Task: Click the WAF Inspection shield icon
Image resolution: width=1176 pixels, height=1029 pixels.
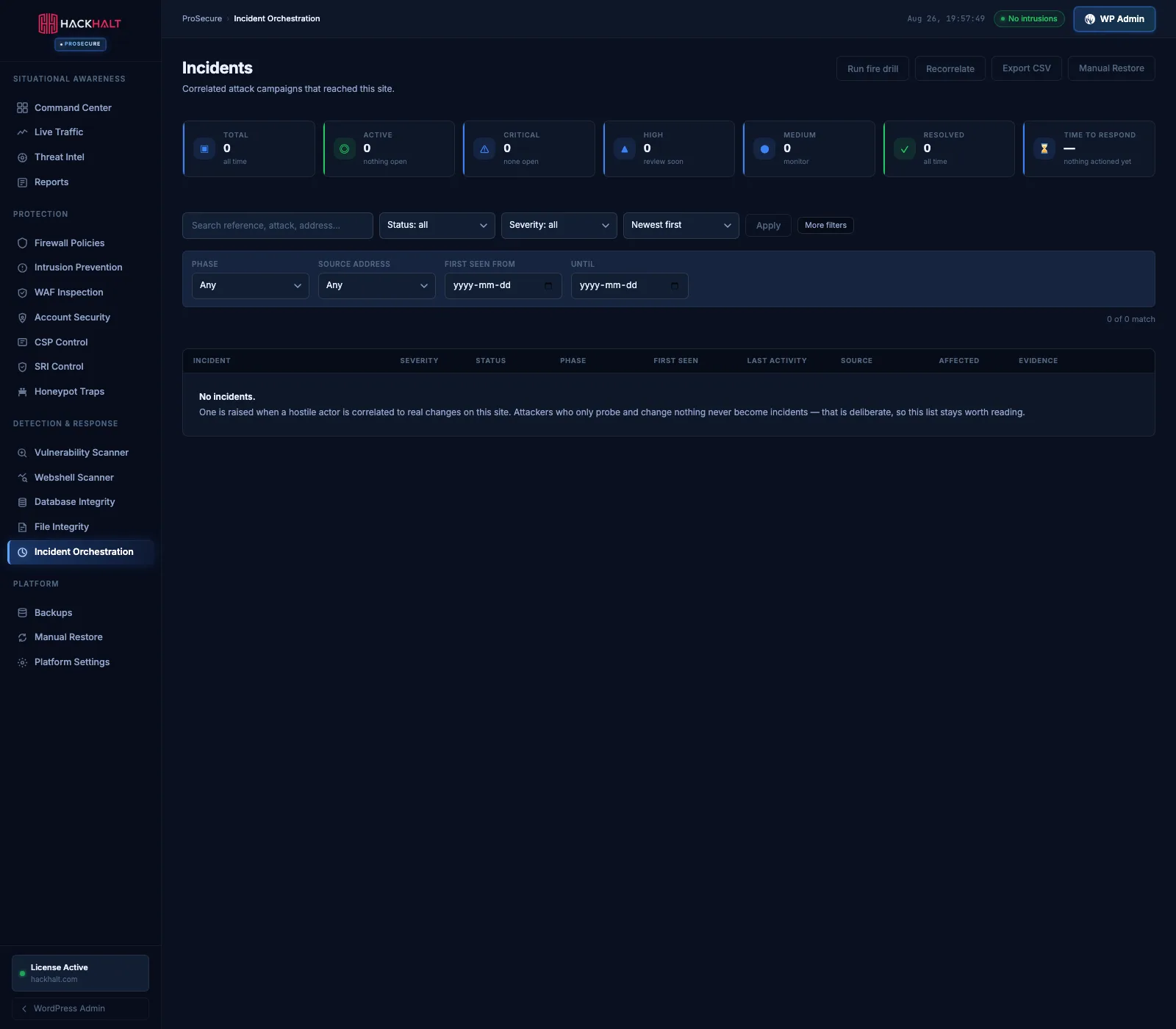Action: tap(22, 293)
